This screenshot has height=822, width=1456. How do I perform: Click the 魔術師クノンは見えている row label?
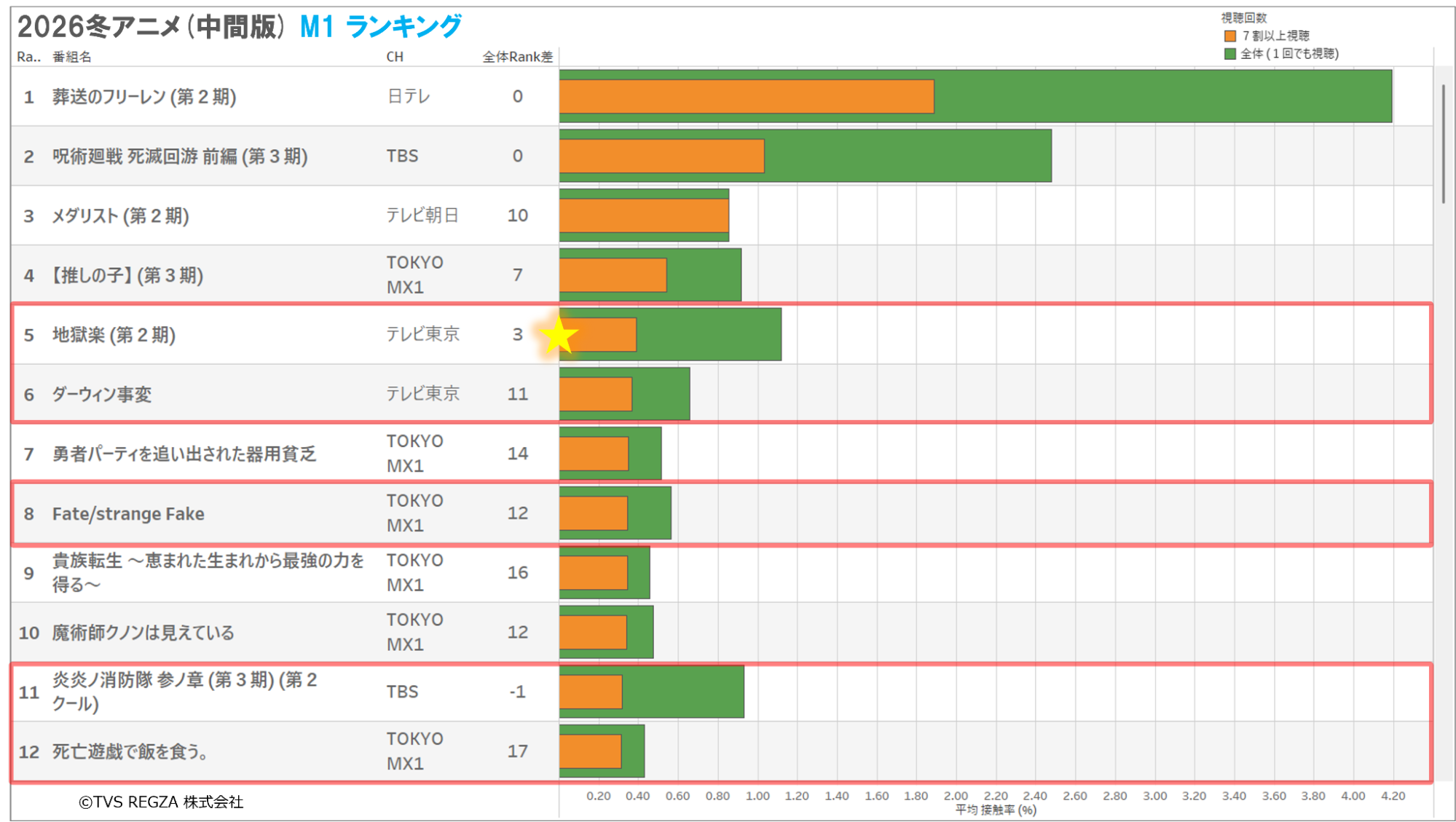143,633
